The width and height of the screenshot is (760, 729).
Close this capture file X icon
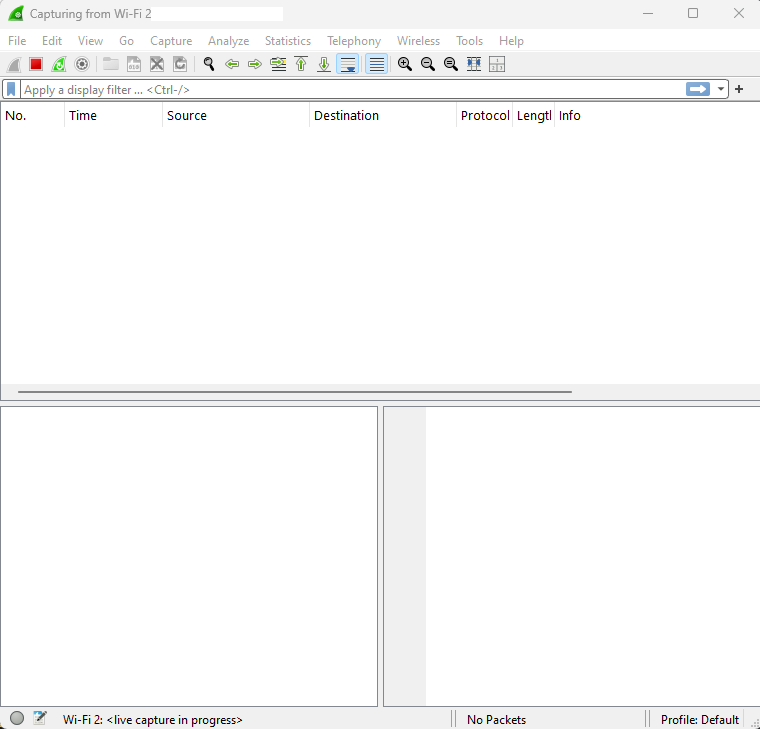[157, 64]
